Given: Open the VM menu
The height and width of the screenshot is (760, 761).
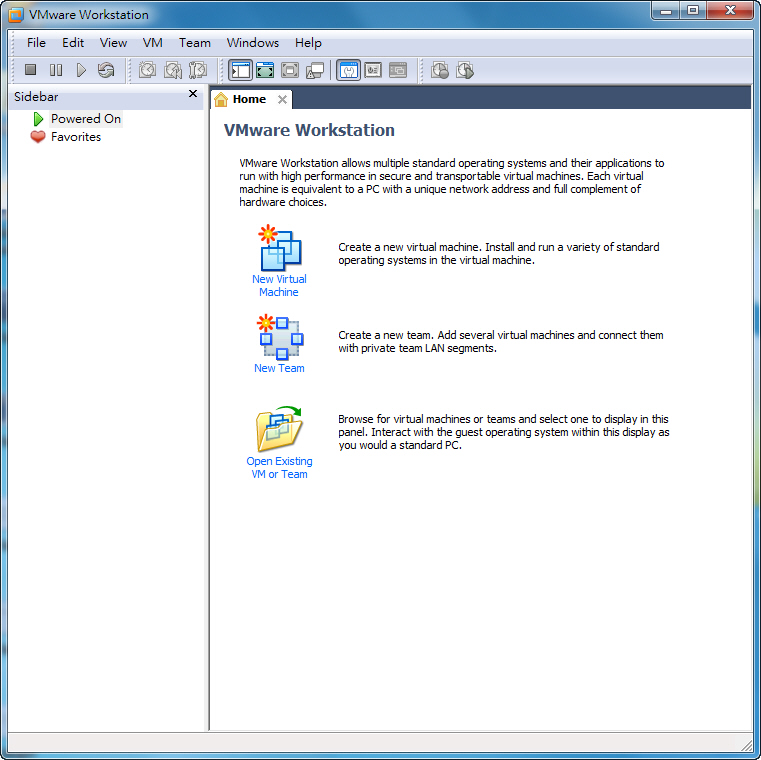Looking at the screenshot, I should coord(152,43).
